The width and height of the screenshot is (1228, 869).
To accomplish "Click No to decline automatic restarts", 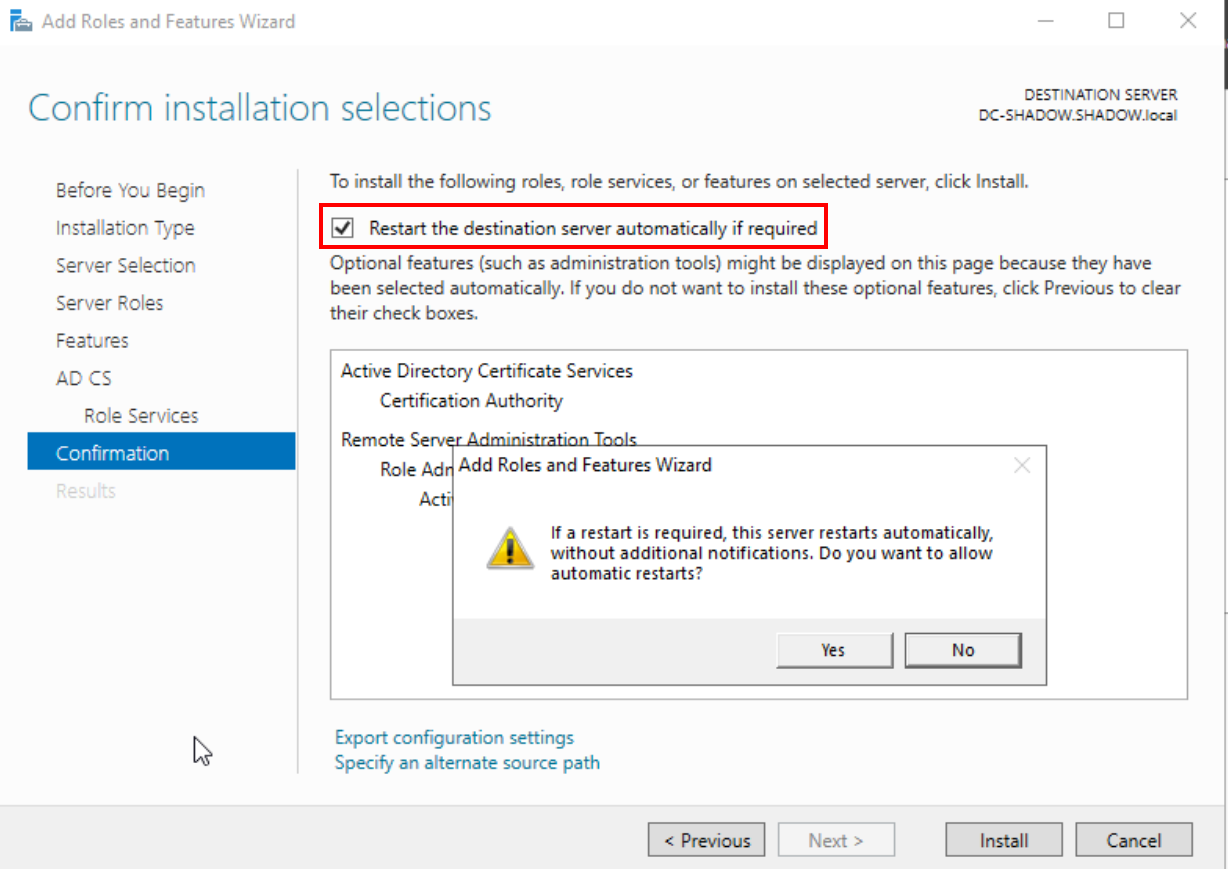I will click(962, 650).
